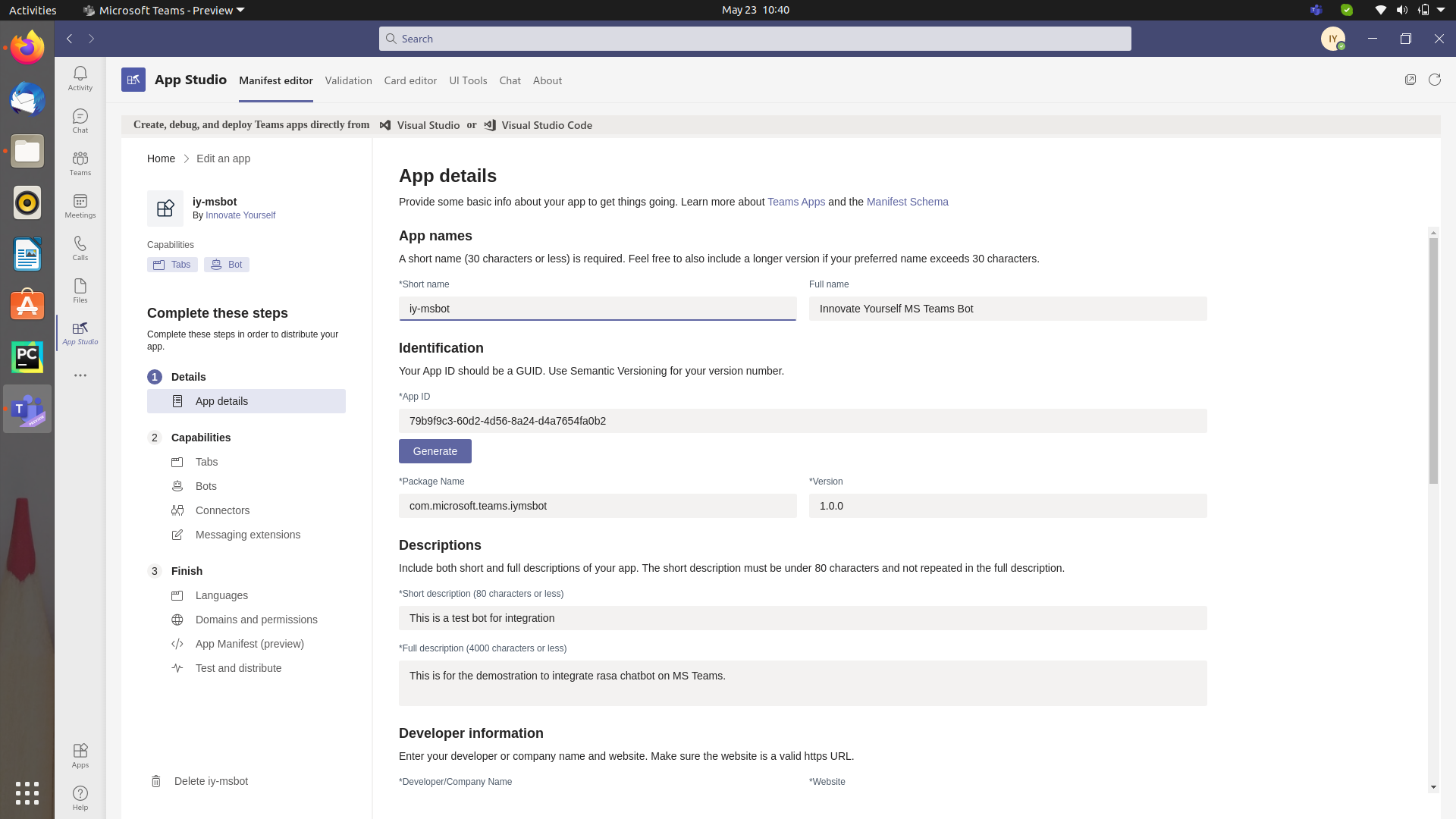The height and width of the screenshot is (819, 1456).
Task: Switch to the Card editor tab
Action: click(x=410, y=80)
